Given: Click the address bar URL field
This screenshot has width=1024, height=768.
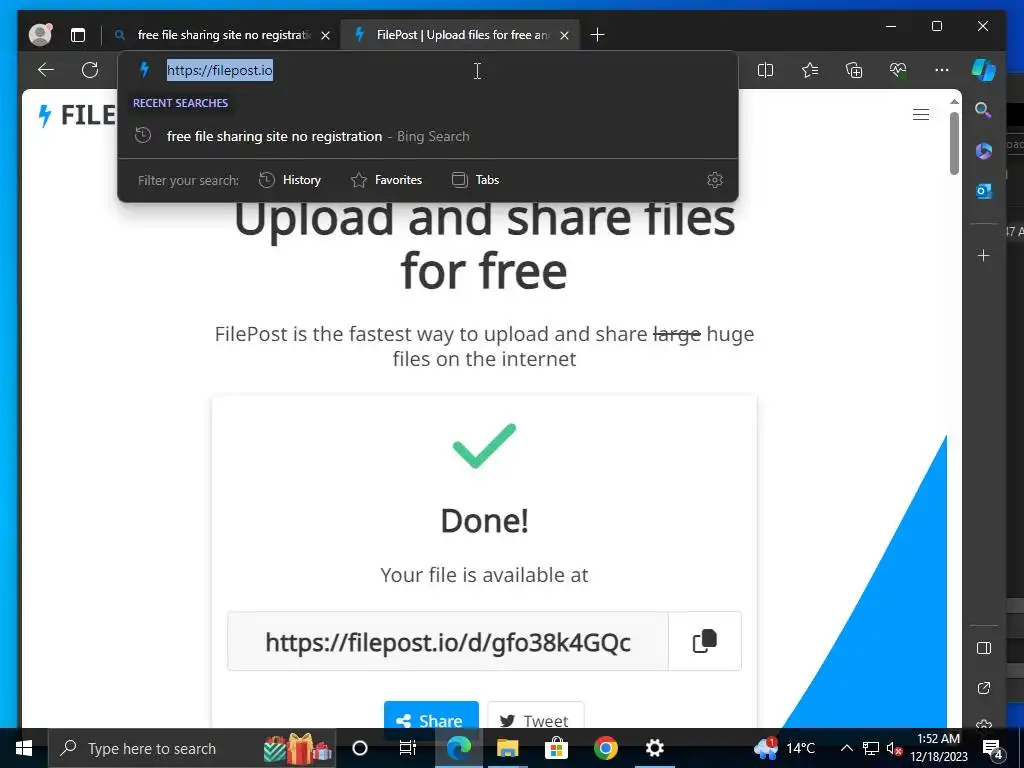Looking at the screenshot, I should coord(428,70).
